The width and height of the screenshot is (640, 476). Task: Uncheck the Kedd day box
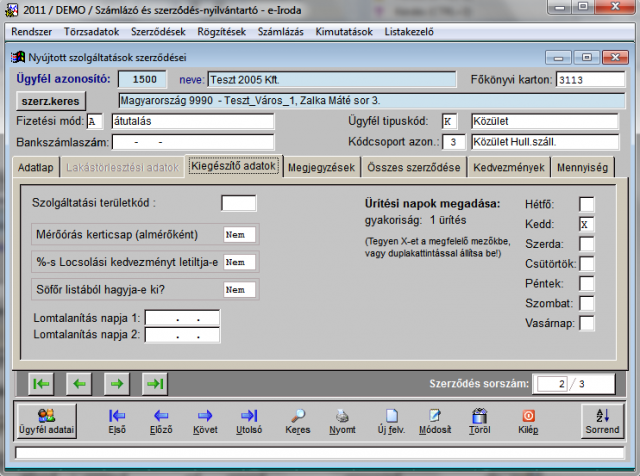[x=587, y=224]
